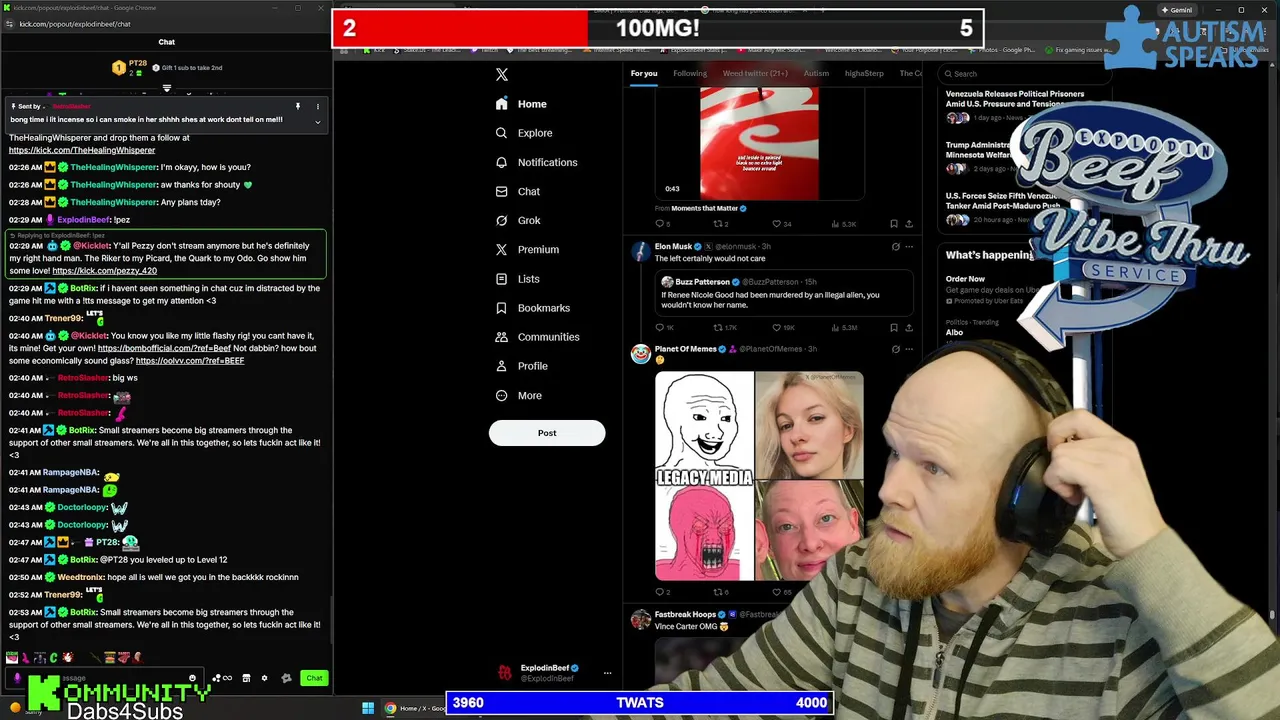Open Notifications in X sidebar

pyautogui.click(x=536, y=162)
